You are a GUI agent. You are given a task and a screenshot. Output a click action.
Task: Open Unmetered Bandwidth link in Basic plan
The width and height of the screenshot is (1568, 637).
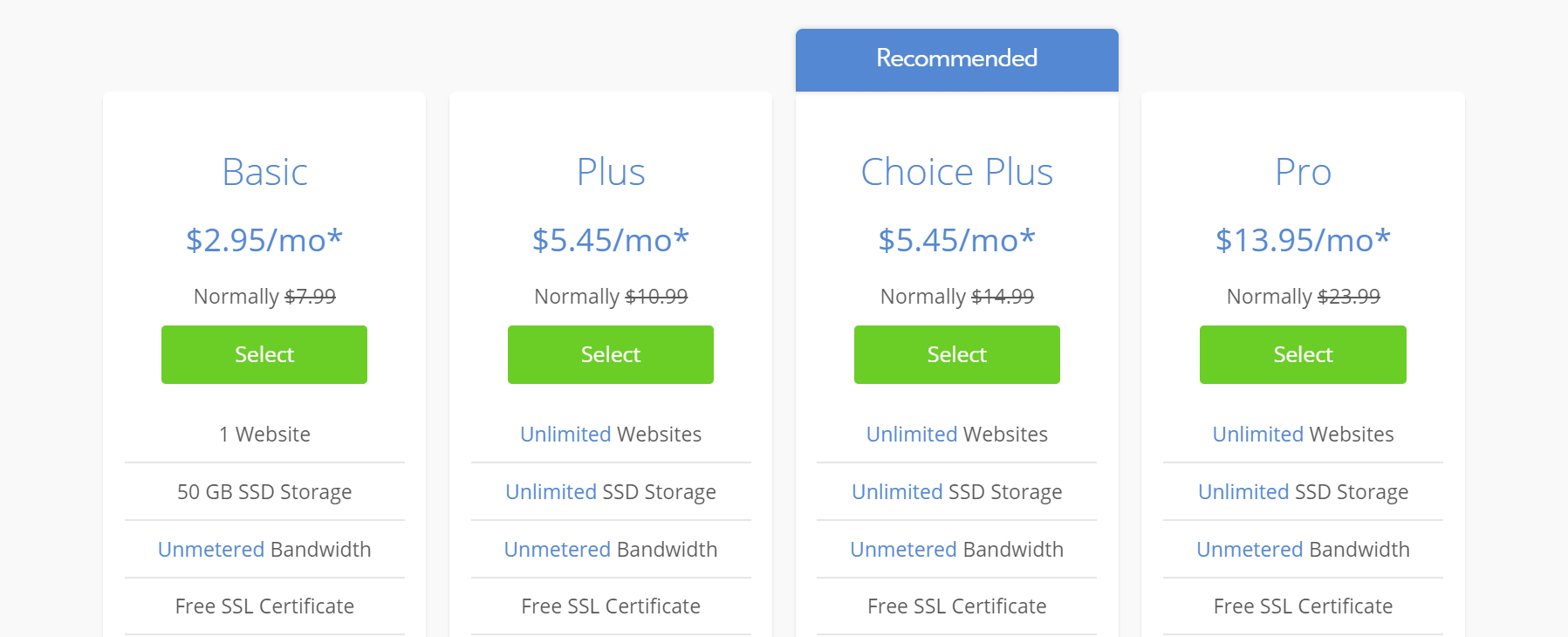pos(211,549)
